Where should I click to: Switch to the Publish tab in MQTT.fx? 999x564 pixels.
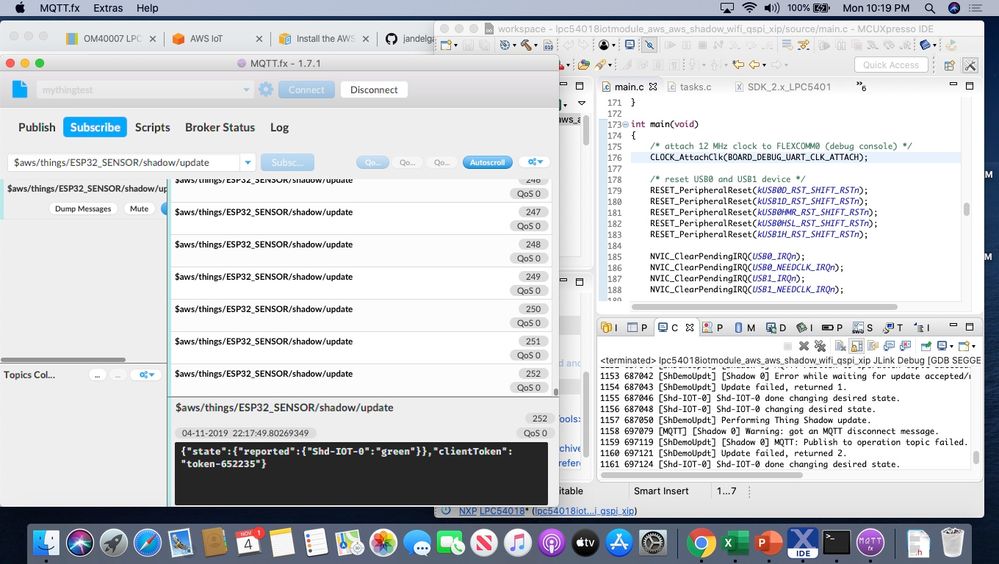coord(36,127)
